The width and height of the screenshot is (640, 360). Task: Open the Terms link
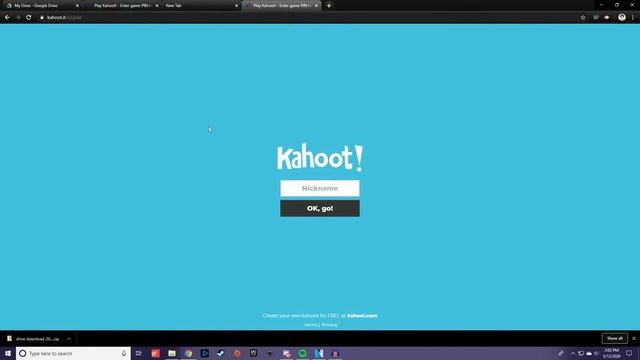[310, 325]
